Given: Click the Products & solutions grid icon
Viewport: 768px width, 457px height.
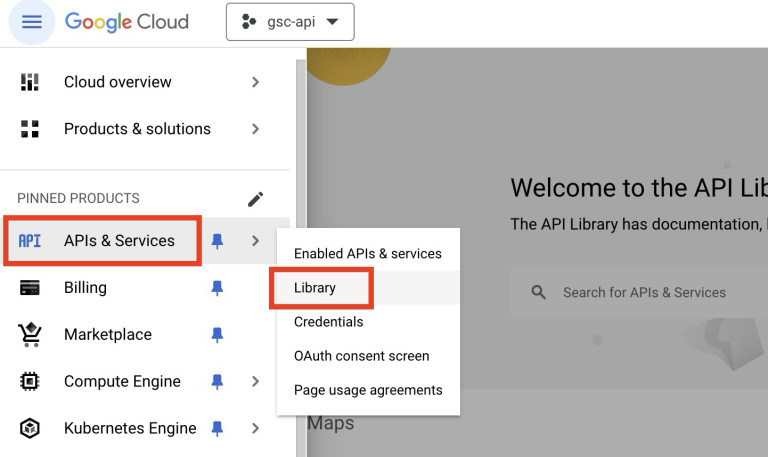Looking at the screenshot, I should point(29,129).
